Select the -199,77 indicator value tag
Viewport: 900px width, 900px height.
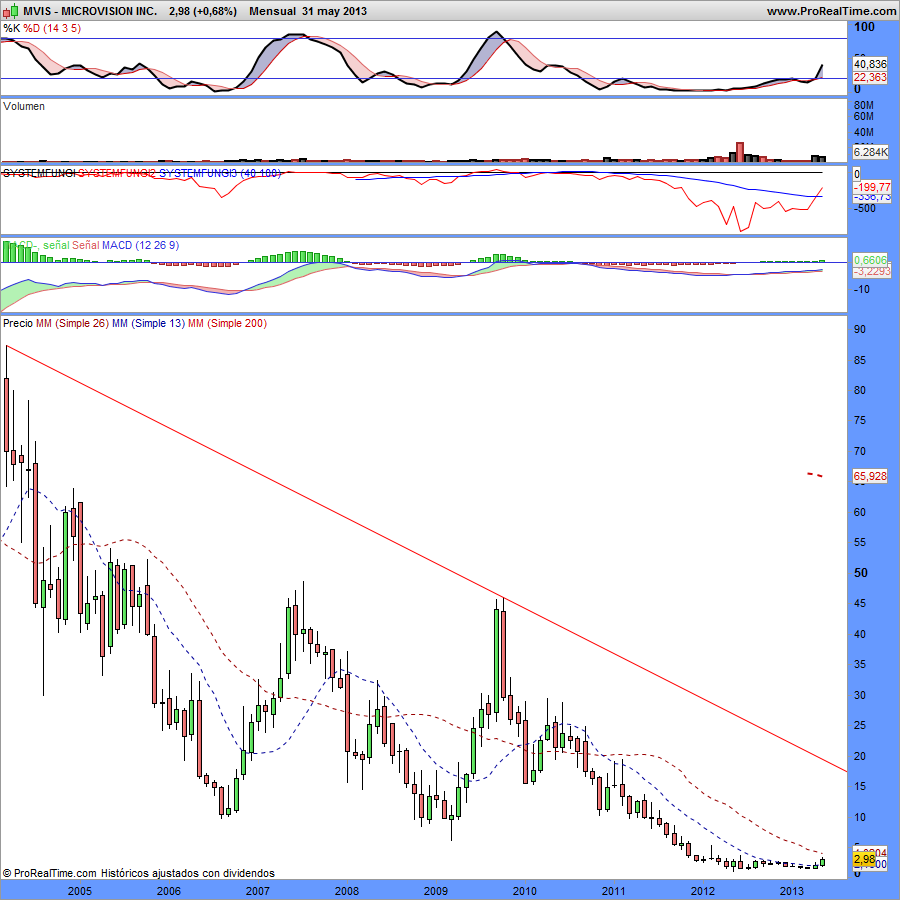(872, 187)
